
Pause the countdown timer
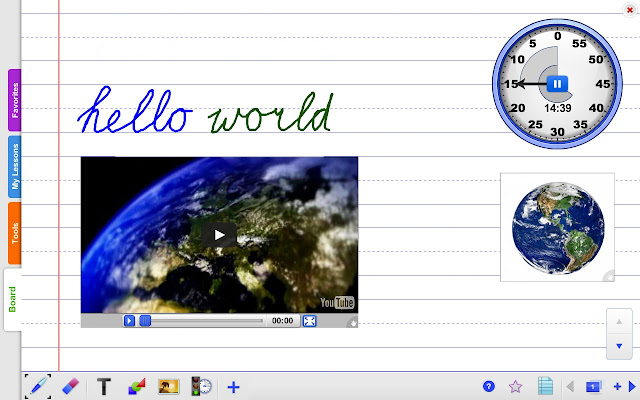click(x=557, y=84)
